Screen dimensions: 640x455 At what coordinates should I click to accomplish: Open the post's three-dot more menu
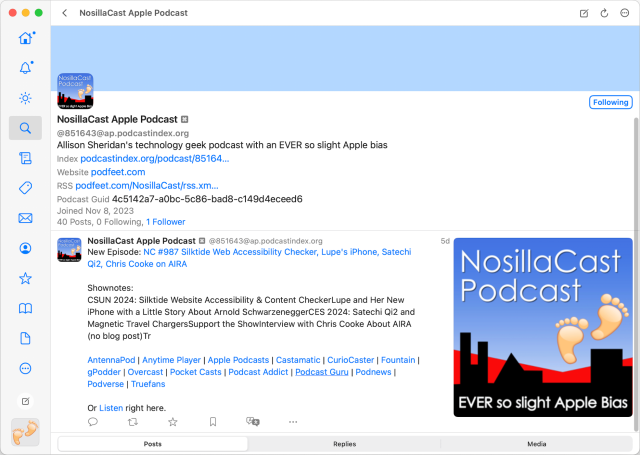coord(293,422)
